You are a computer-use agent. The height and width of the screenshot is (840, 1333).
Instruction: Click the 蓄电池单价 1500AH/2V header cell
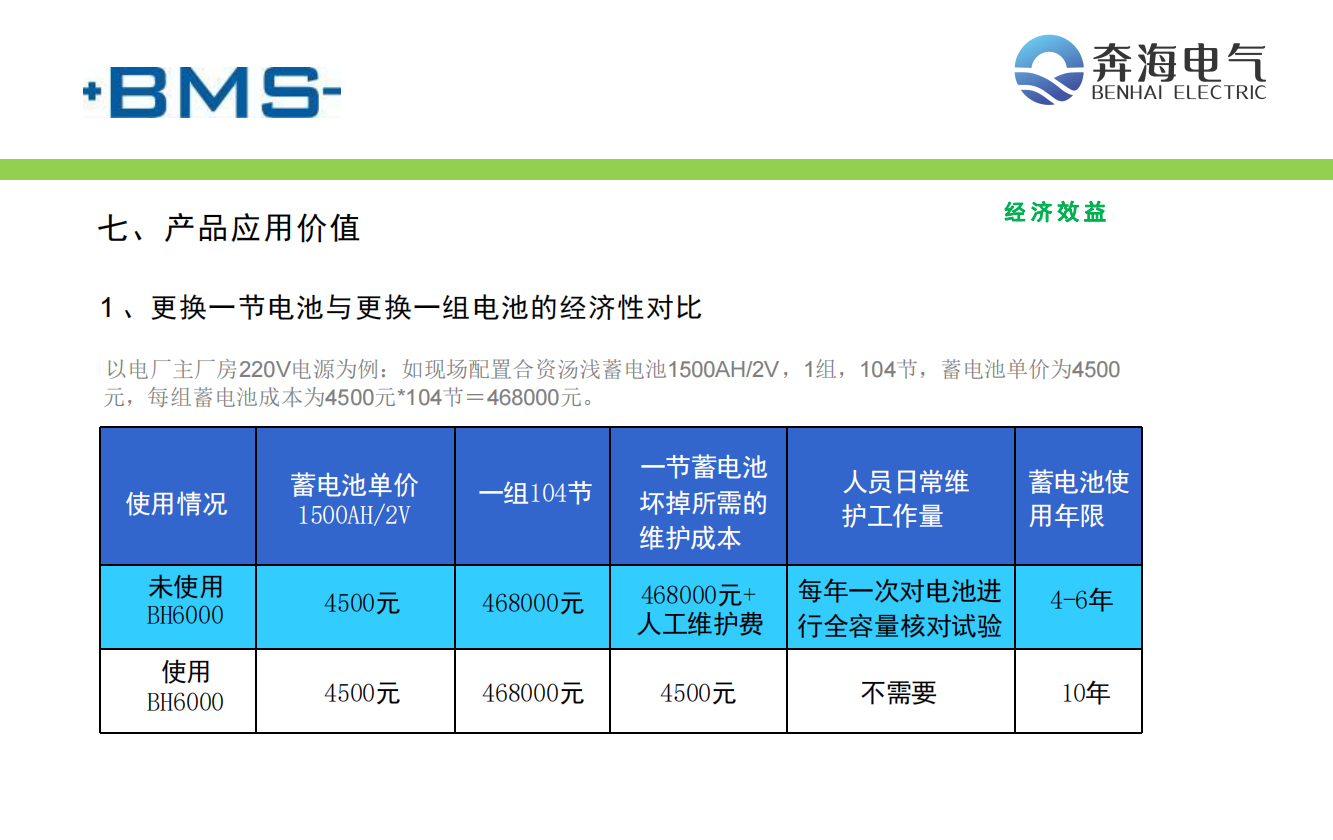[x=355, y=496]
